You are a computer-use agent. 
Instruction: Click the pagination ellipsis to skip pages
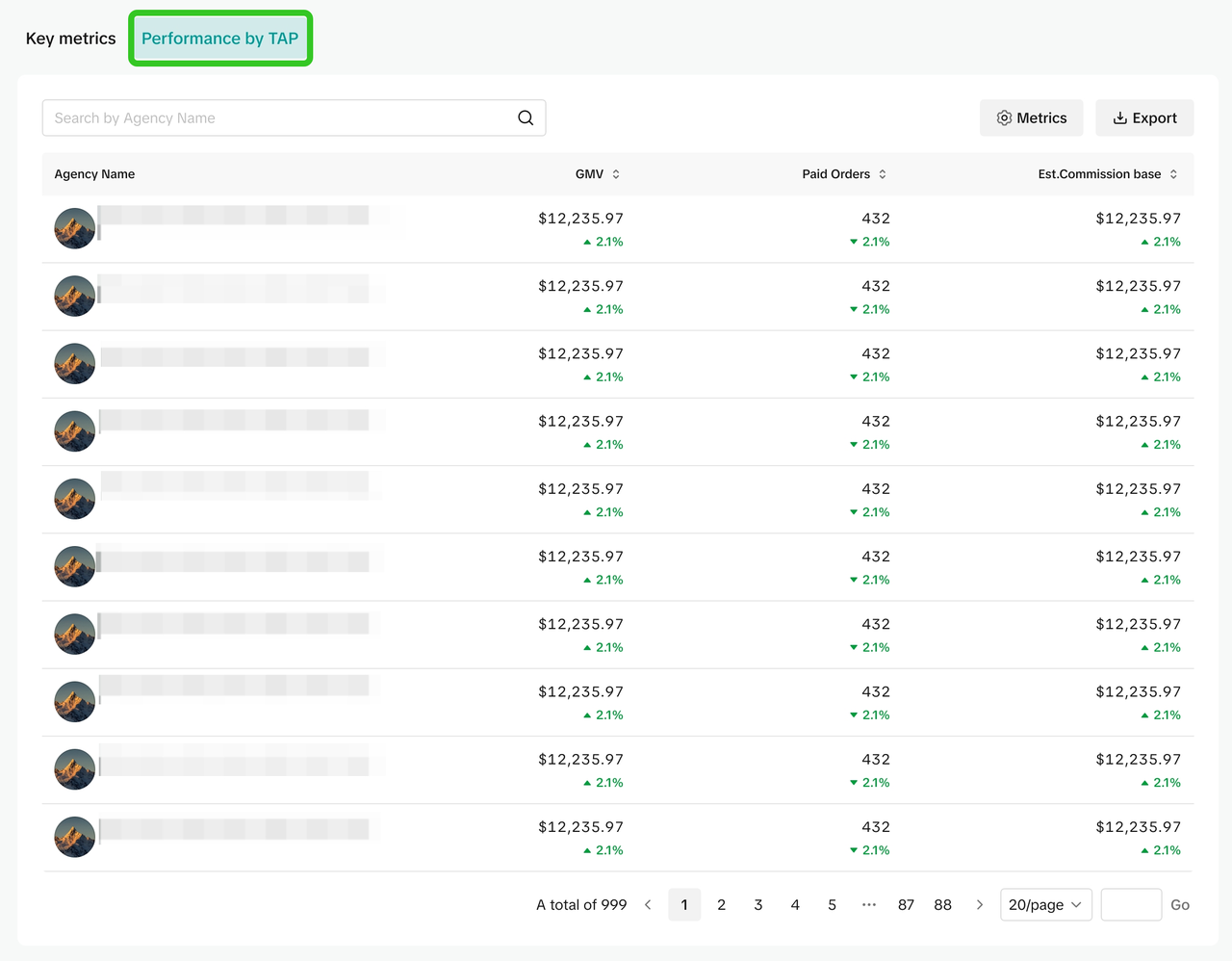869,905
